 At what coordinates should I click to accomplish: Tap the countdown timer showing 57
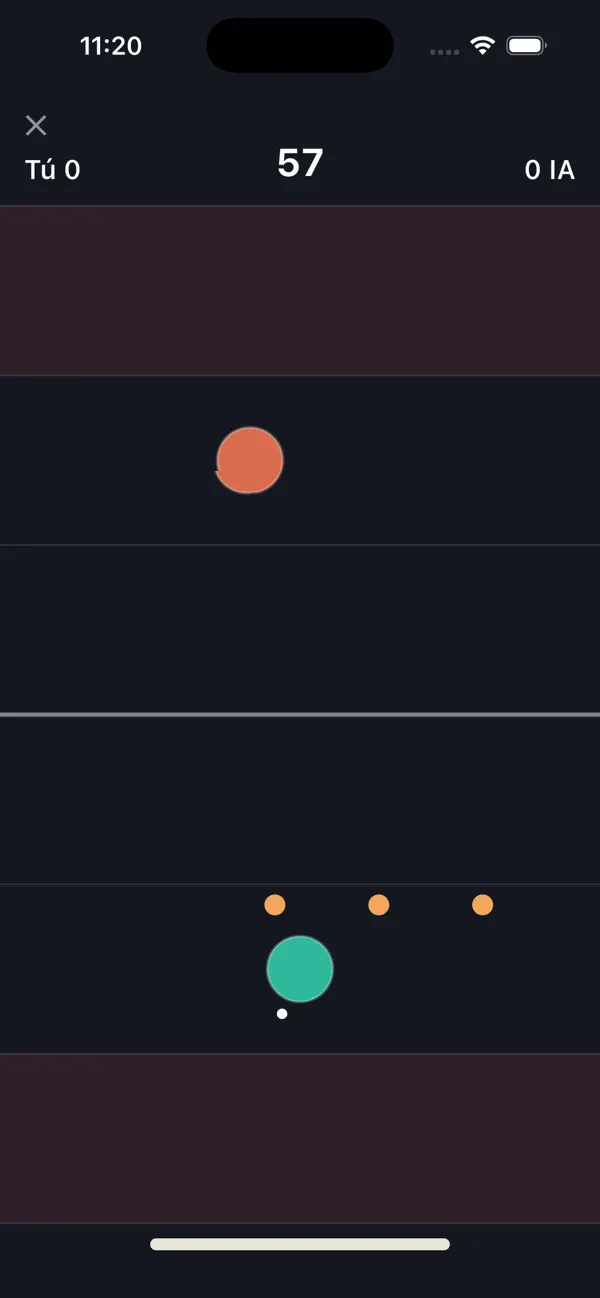point(300,163)
